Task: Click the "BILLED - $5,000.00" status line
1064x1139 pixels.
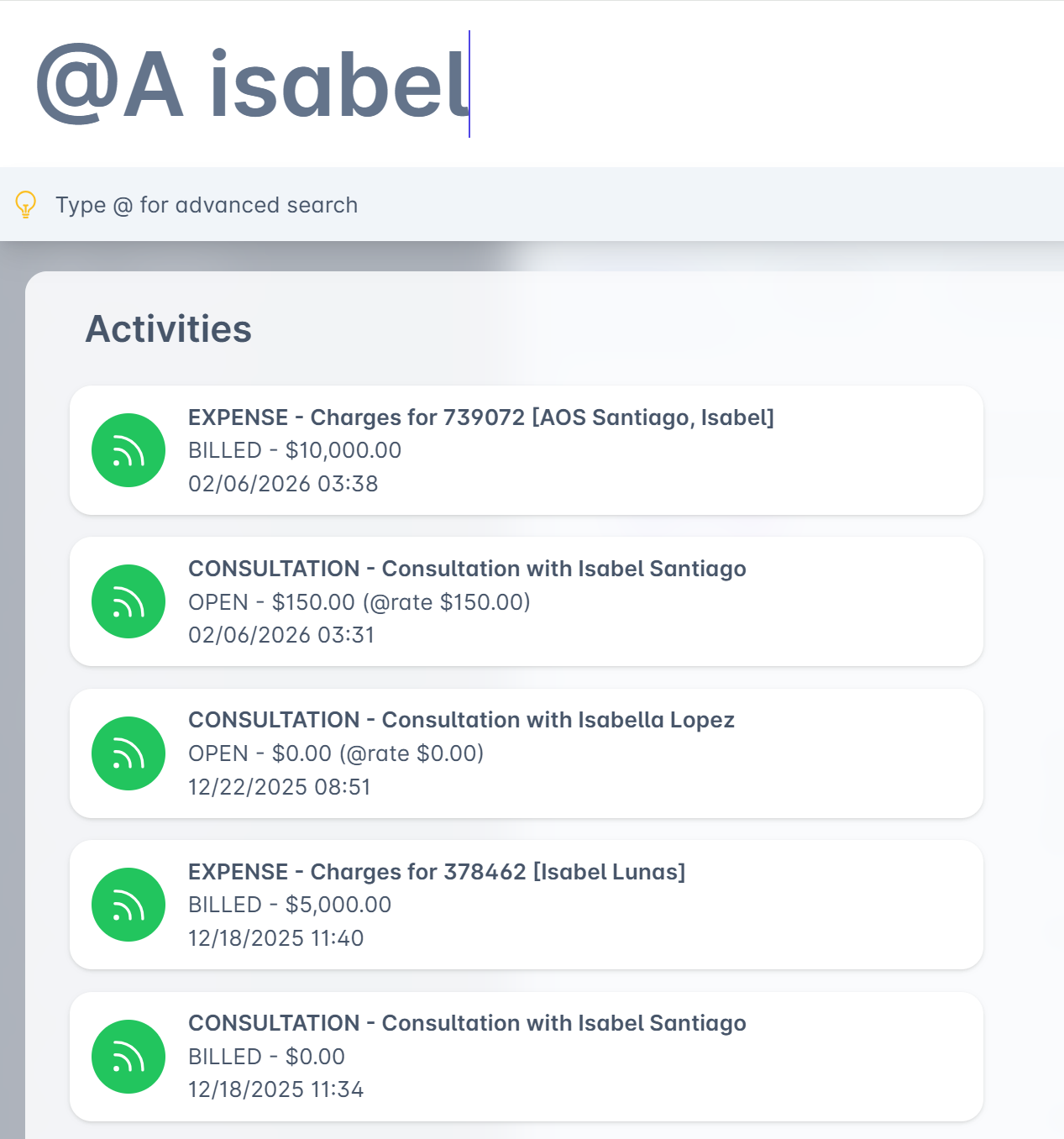Action: coord(290,905)
